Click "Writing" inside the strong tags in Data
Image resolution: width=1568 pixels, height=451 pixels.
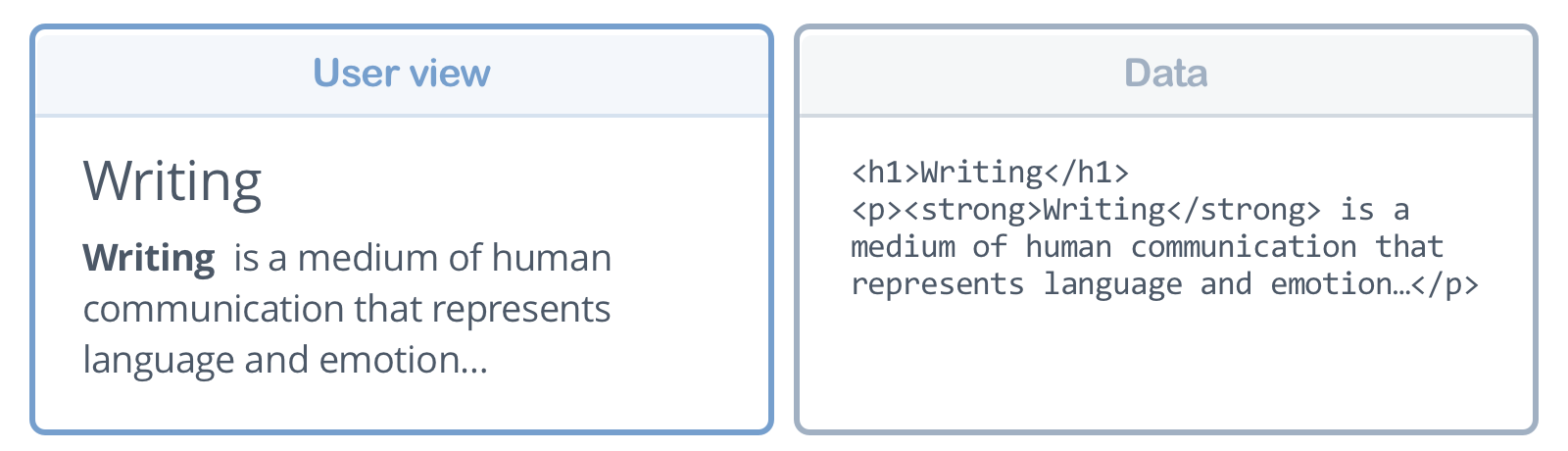click(1104, 211)
